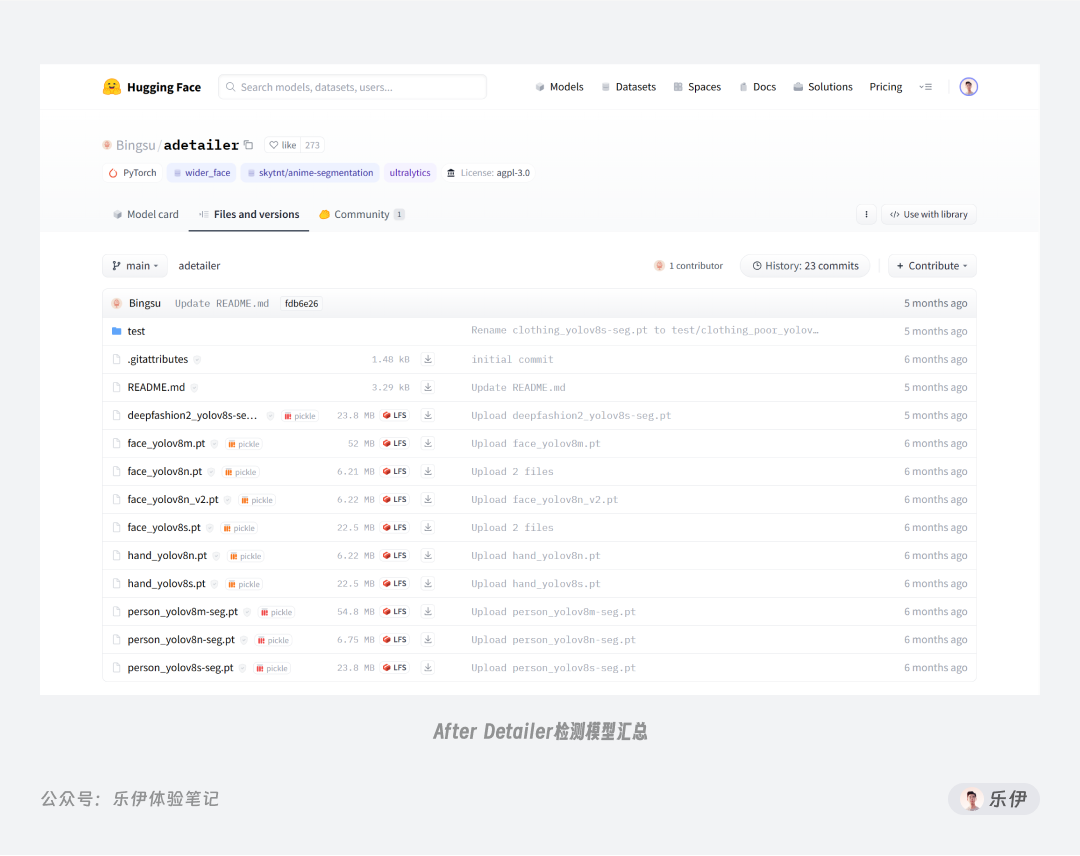Image resolution: width=1080 pixels, height=856 pixels.
Task: Open the user profile avatar
Action: click(968, 87)
